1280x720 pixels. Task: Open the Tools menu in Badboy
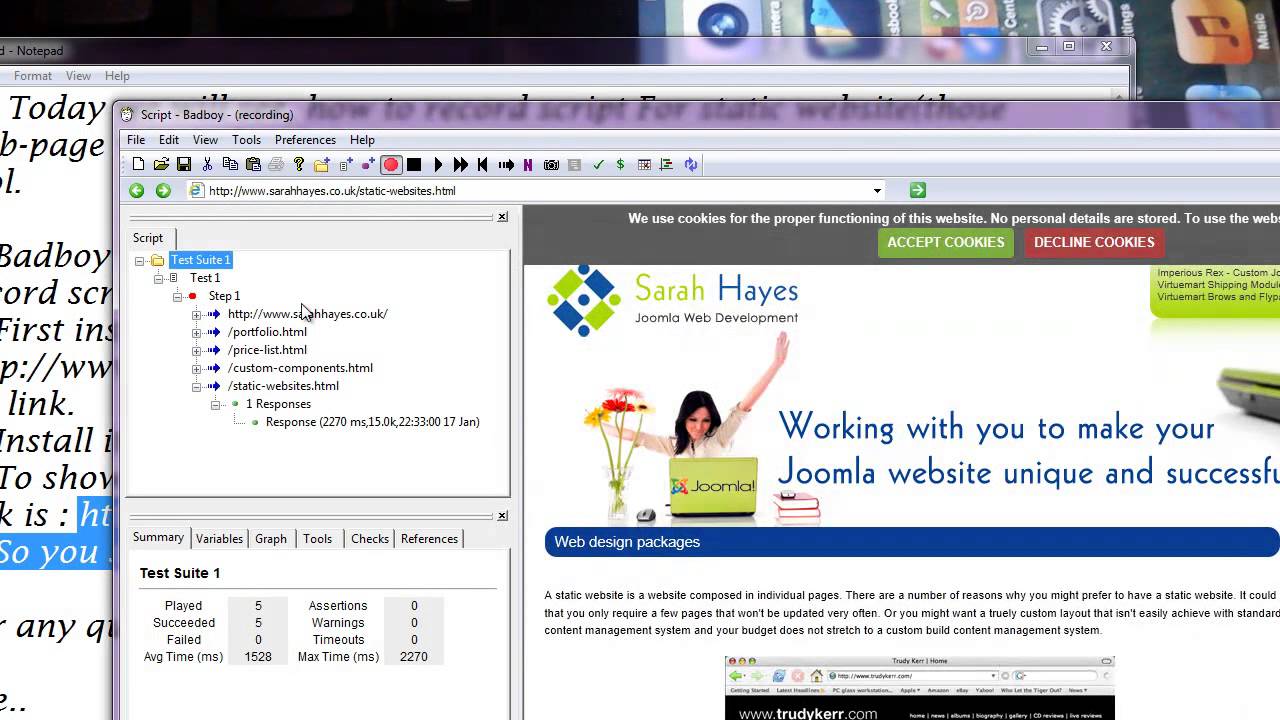pos(246,140)
